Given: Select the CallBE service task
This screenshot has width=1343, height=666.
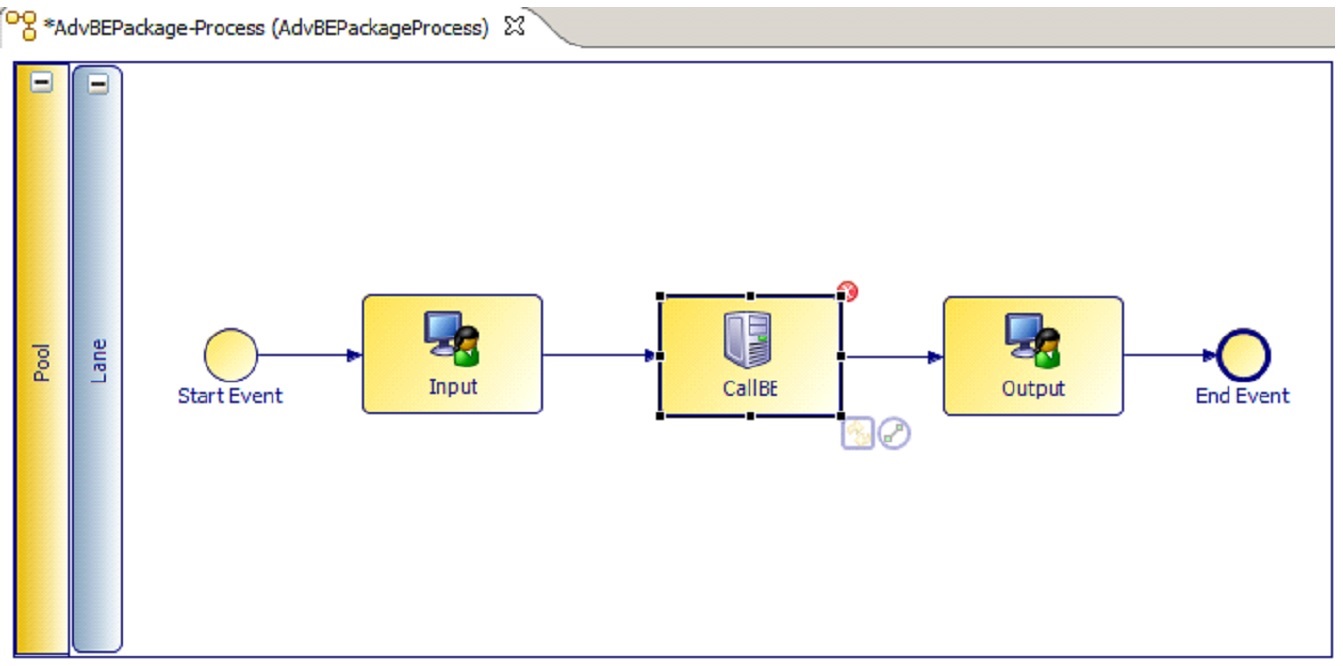Looking at the screenshot, I should 750,356.
